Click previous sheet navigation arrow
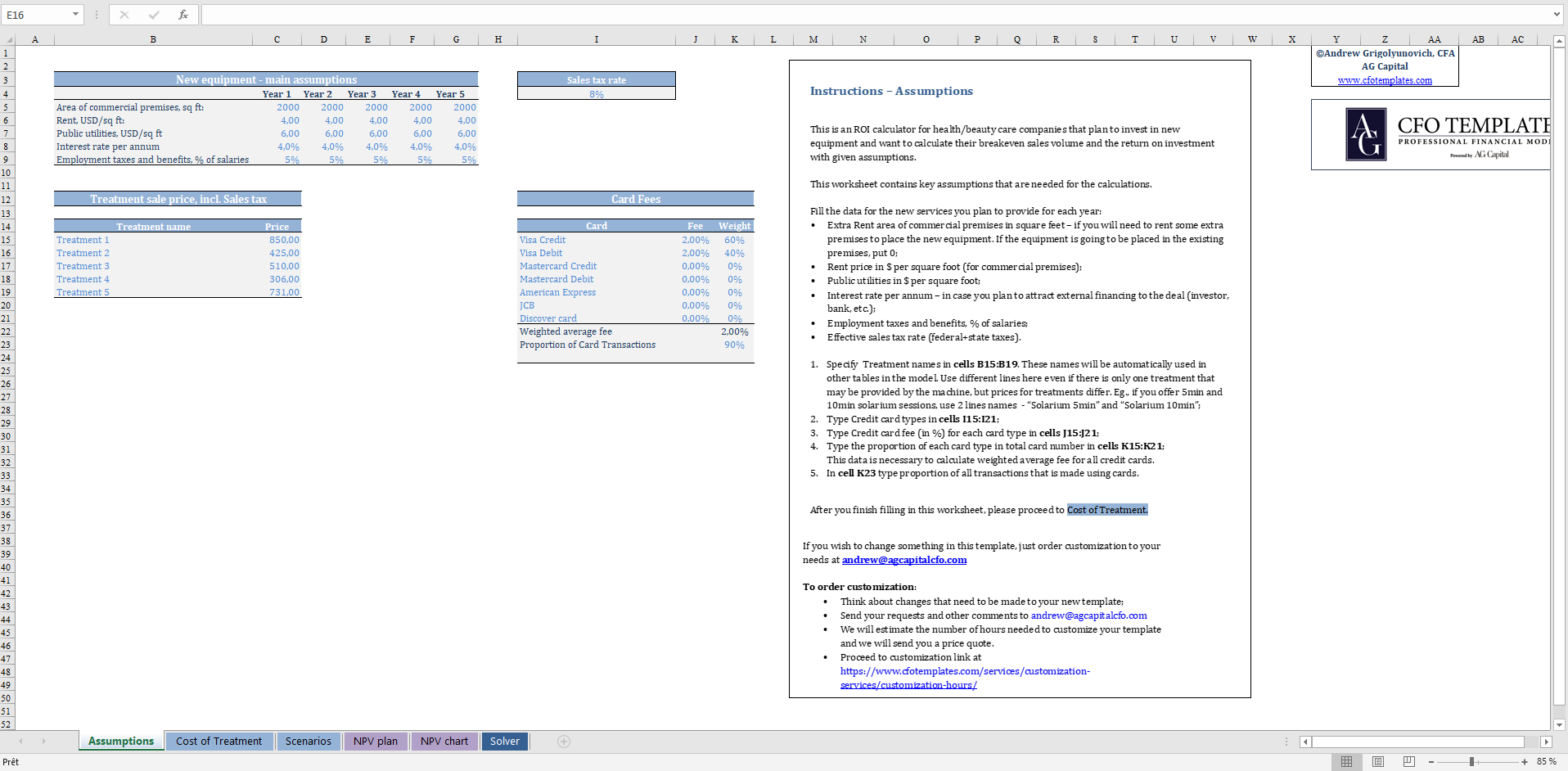1568x771 pixels. click(x=20, y=742)
